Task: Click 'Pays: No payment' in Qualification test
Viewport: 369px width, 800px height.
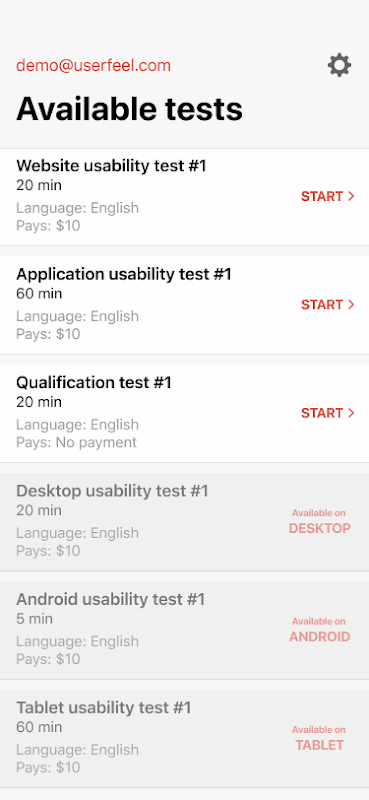Action: point(77,442)
